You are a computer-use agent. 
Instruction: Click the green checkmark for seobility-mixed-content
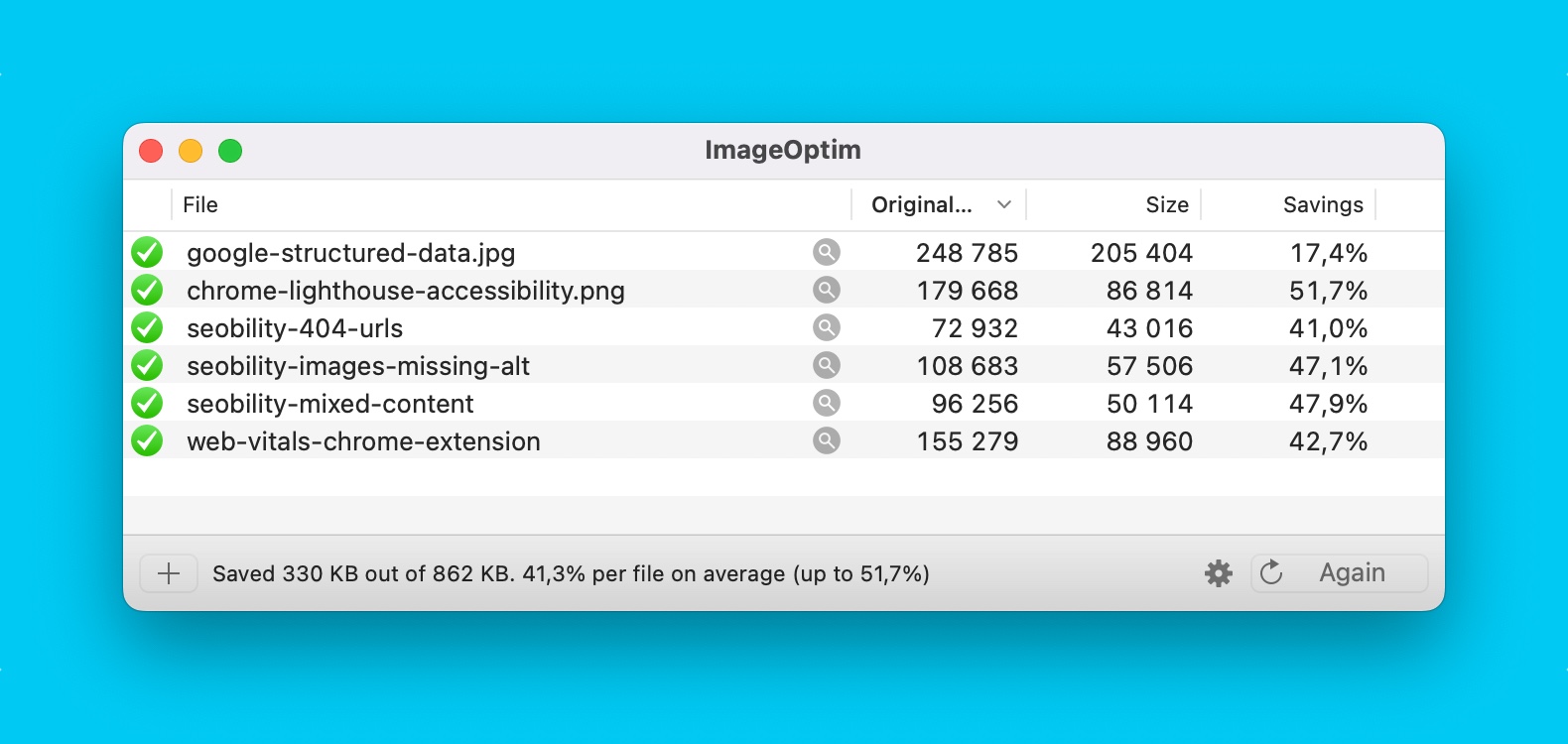[x=147, y=403]
